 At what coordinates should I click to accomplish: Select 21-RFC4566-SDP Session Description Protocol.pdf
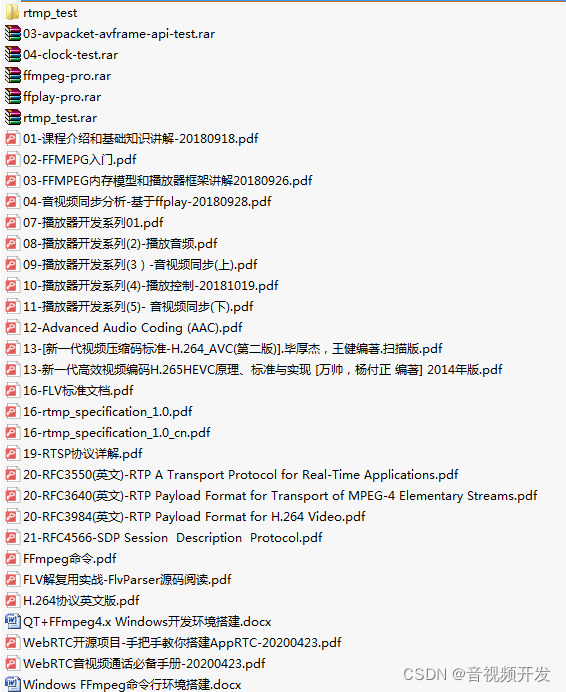click(x=173, y=538)
